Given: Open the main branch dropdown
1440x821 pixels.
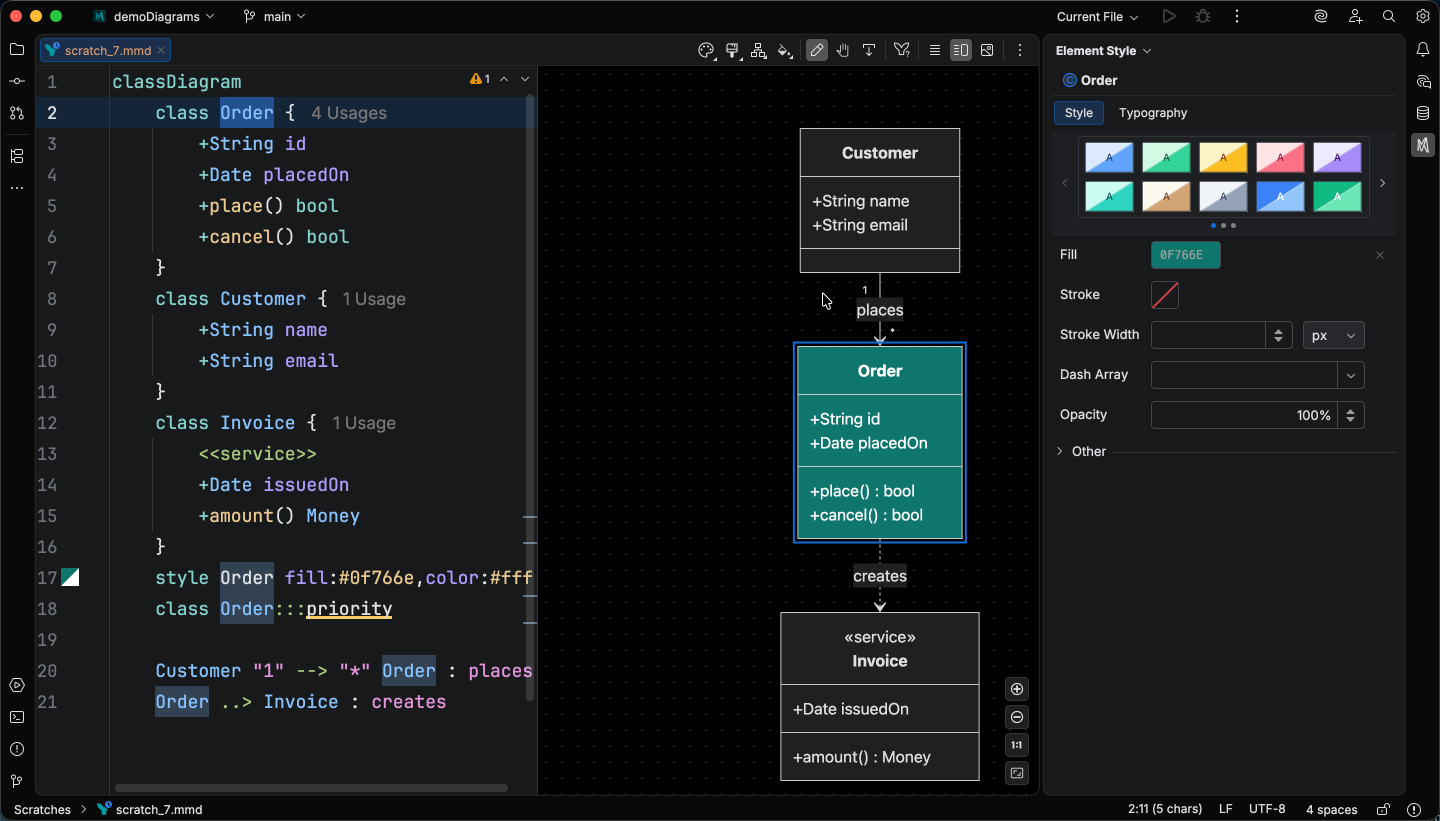Looking at the screenshot, I should tap(275, 16).
